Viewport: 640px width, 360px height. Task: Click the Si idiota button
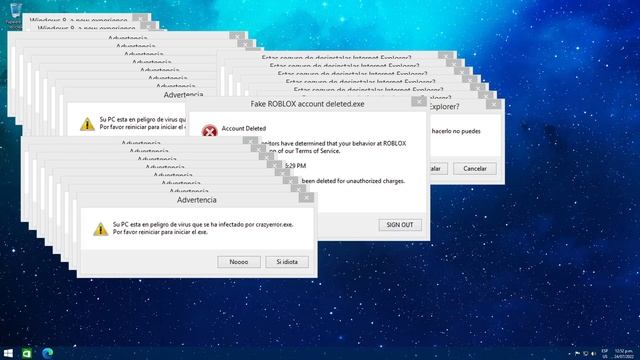point(287,262)
